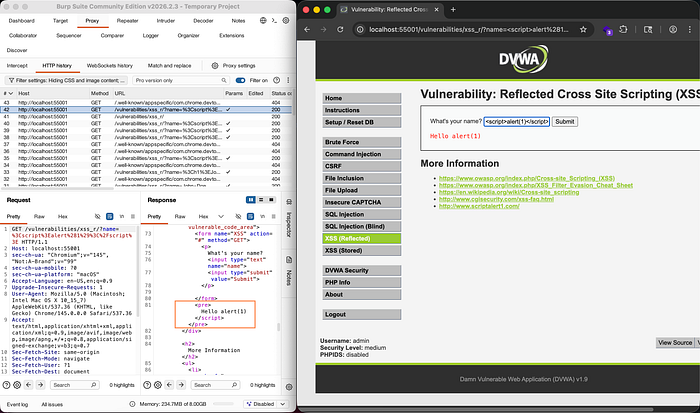Viewport: 700px width, 413px height.
Task: Click Request pane help icon
Action: (6, 385)
